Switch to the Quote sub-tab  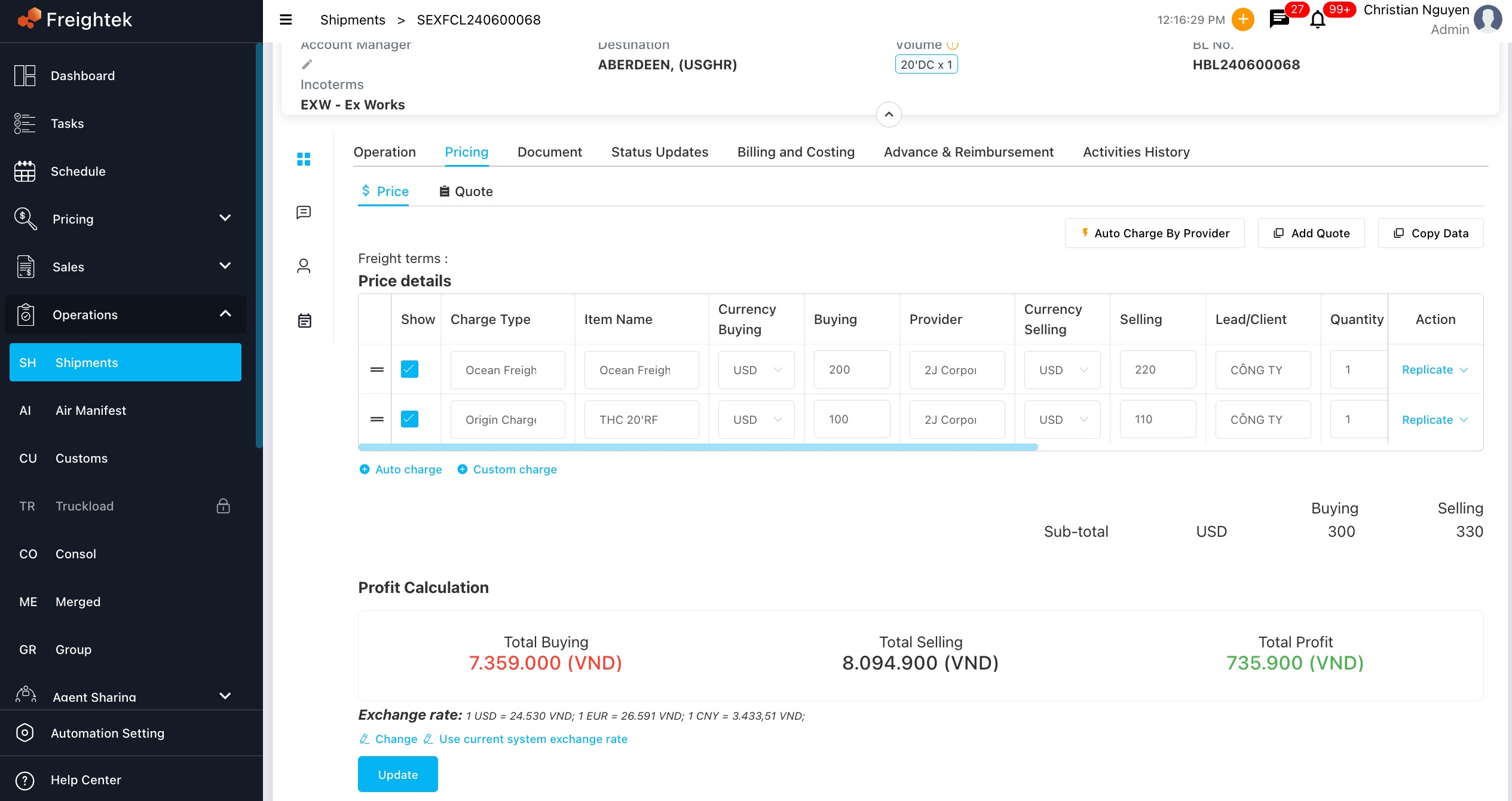pos(466,191)
